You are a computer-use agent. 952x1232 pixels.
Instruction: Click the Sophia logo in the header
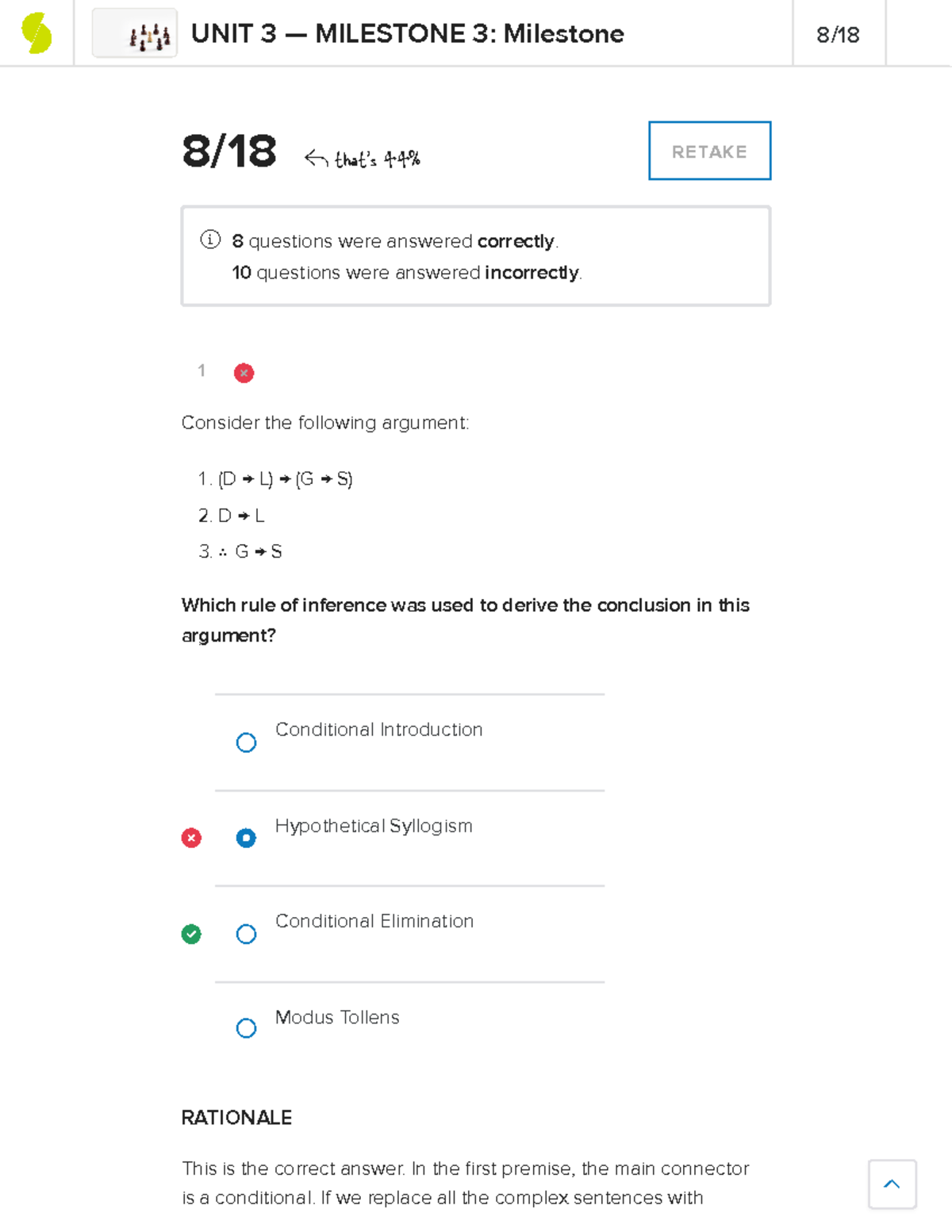(x=37, y=32)
